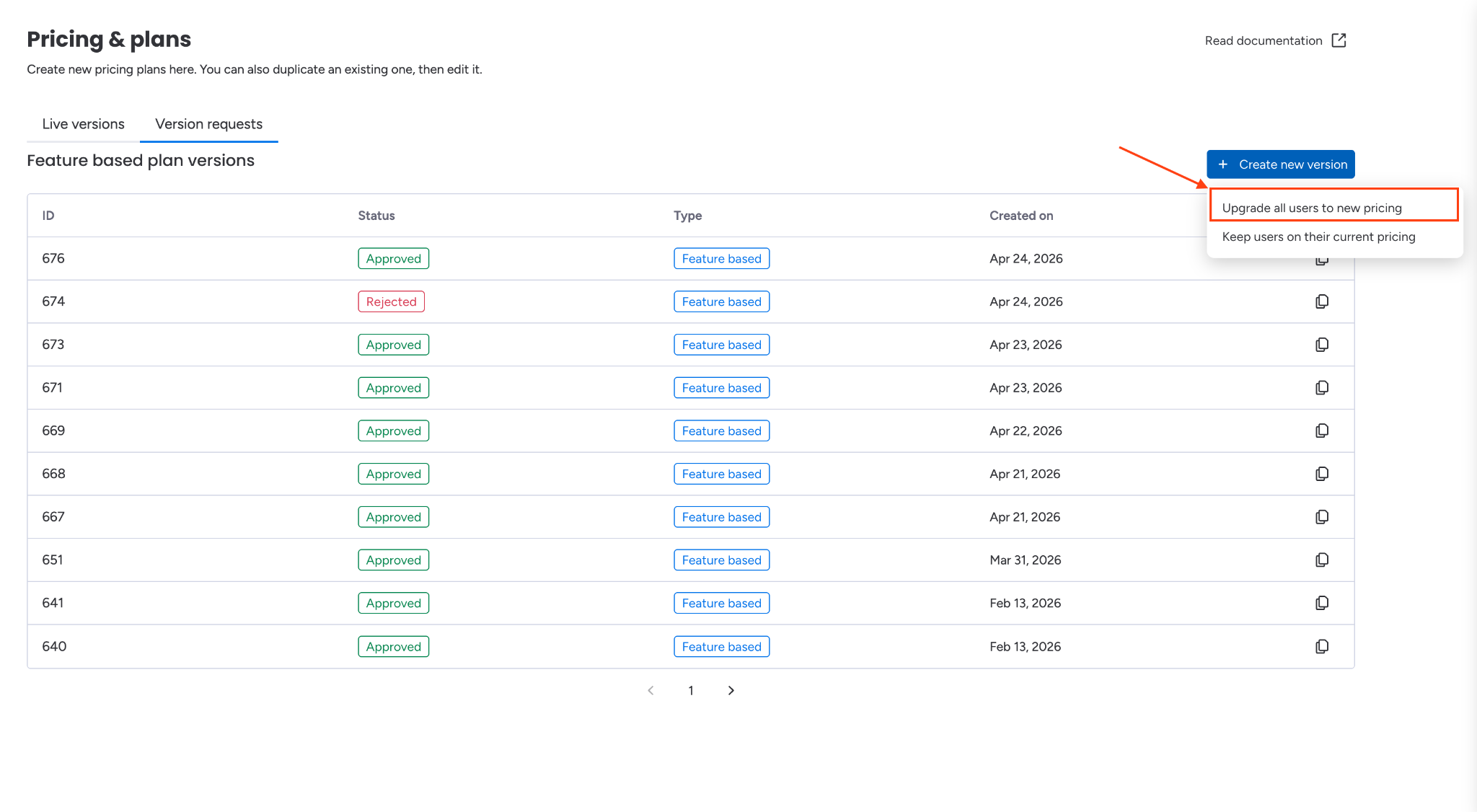This screenshot has height=812, width=1477.
Task: Click the Created on column header
Action: [1021, 216]
